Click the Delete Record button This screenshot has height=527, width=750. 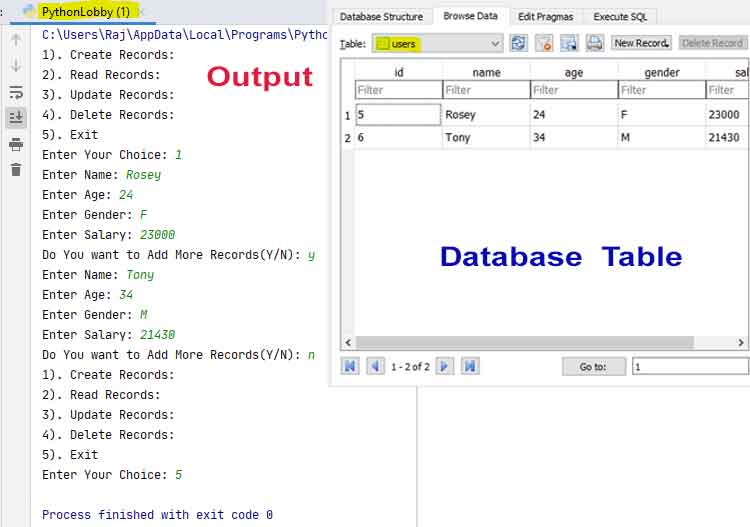click(x=712, y=43)
